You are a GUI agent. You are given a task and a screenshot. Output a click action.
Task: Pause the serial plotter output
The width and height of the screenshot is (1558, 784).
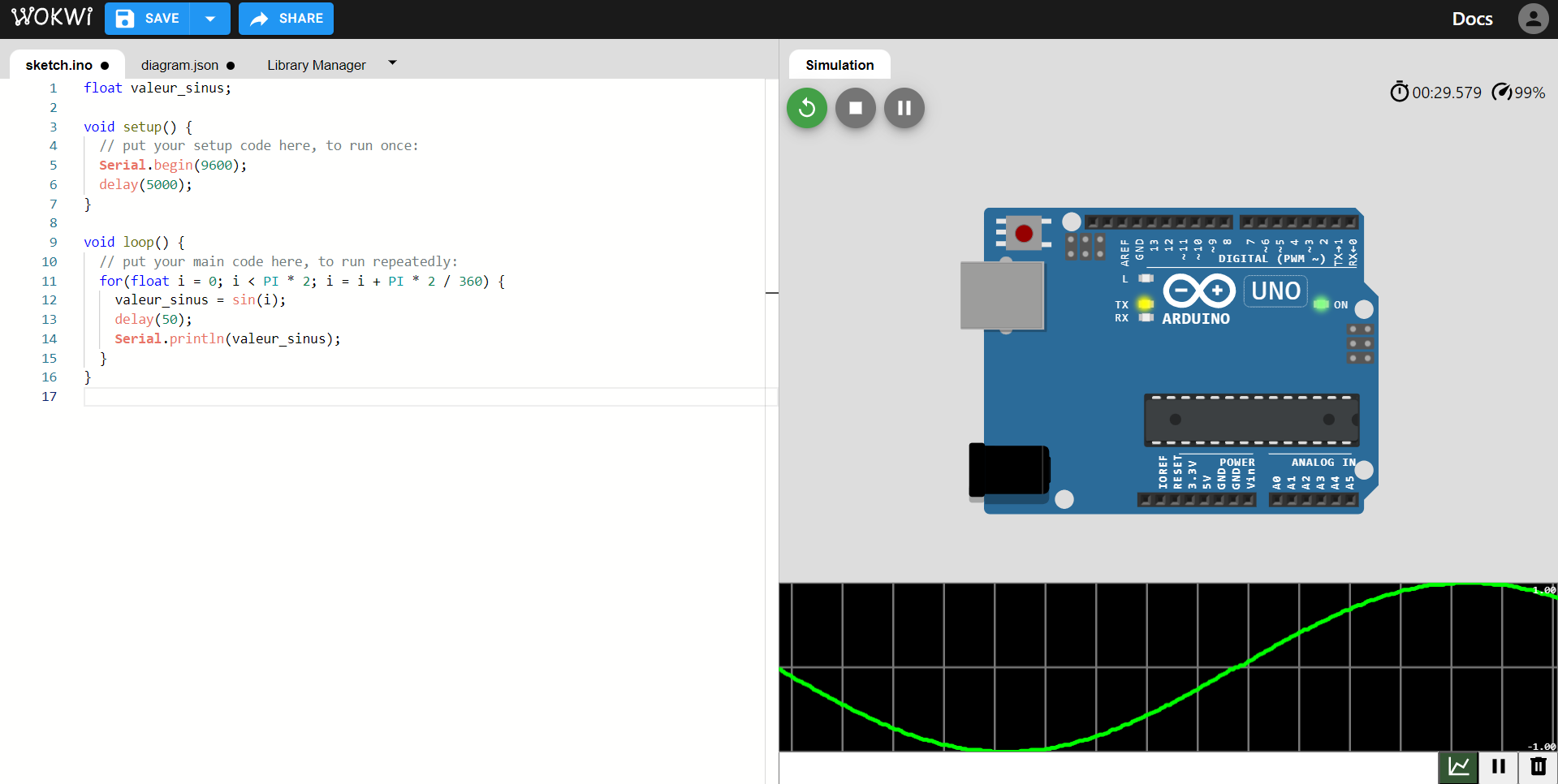pyautogui.click(x=1499, y=766)
